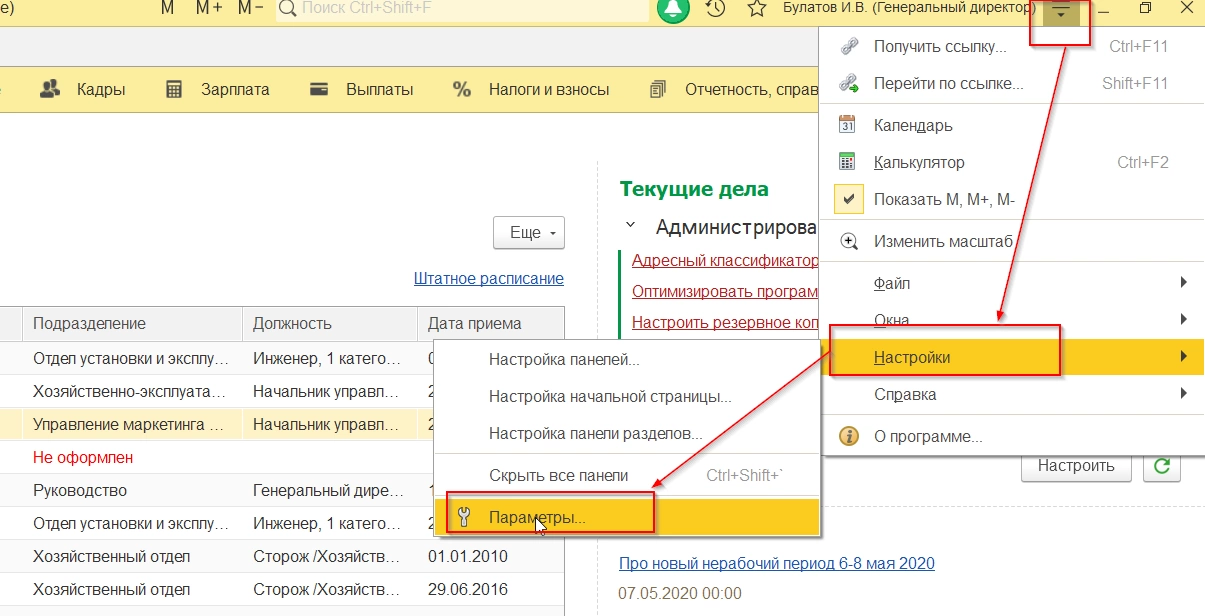
Task: Click the search magnifier icon
Action: pyautogui.click(x=288, y=8)
